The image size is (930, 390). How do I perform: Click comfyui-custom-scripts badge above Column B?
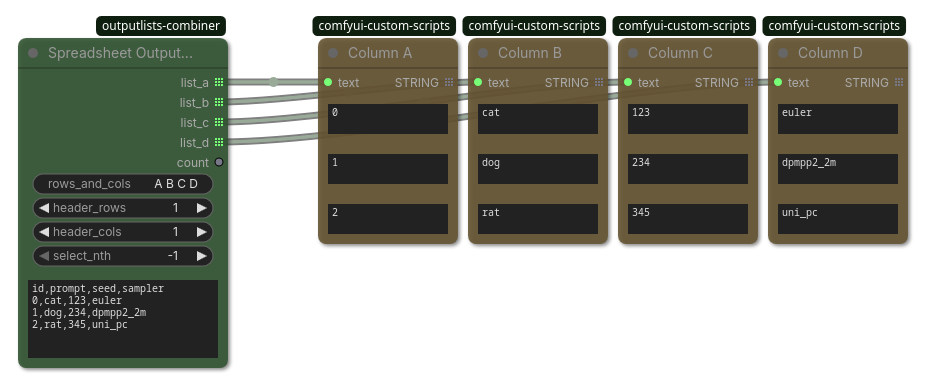[534, 26]
